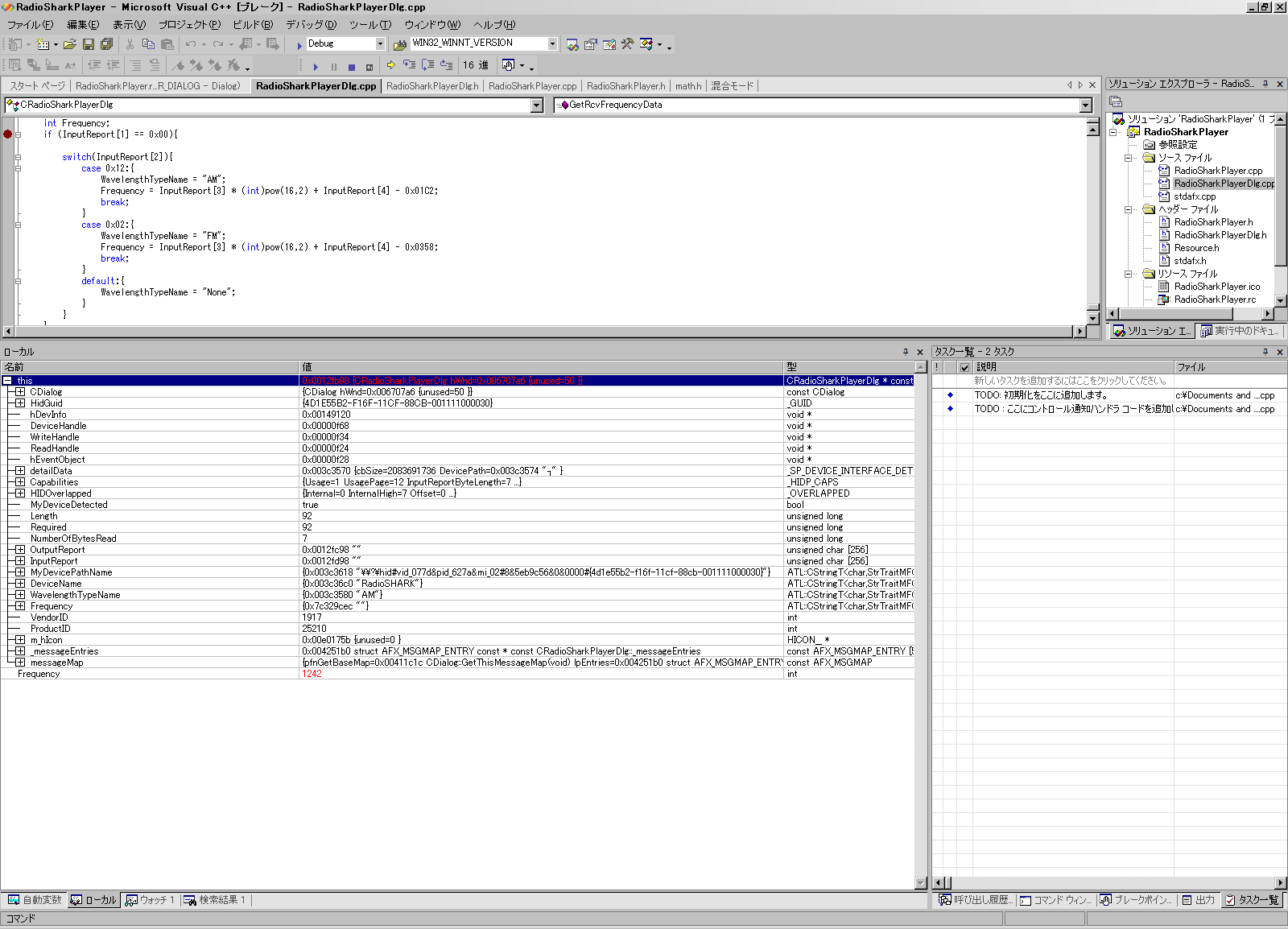Collapse the ソース ファイル folder
This screenshot has width=1288, height=929.
[1129, 158]
